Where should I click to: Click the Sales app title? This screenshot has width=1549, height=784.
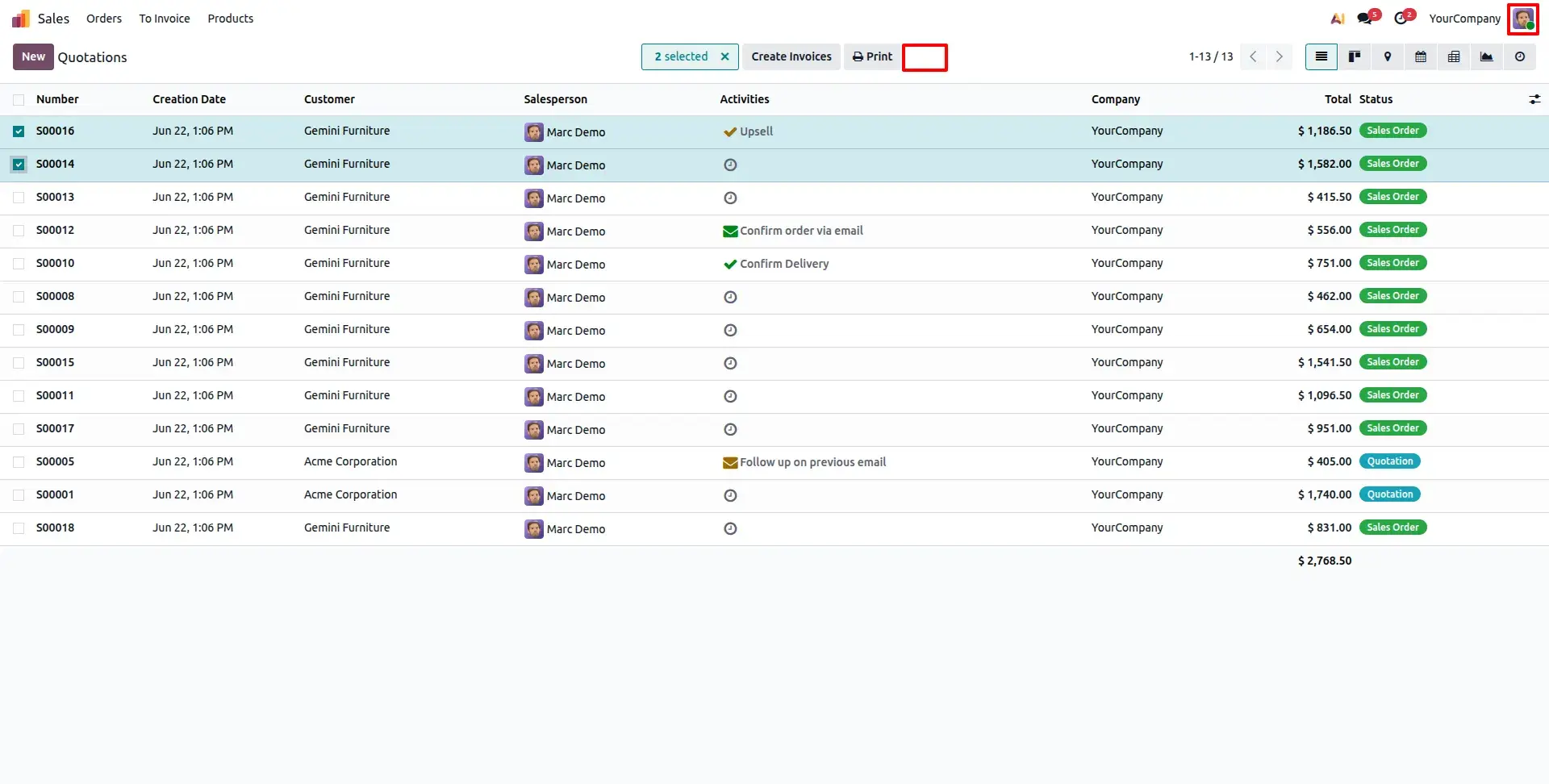coord(53,19)
